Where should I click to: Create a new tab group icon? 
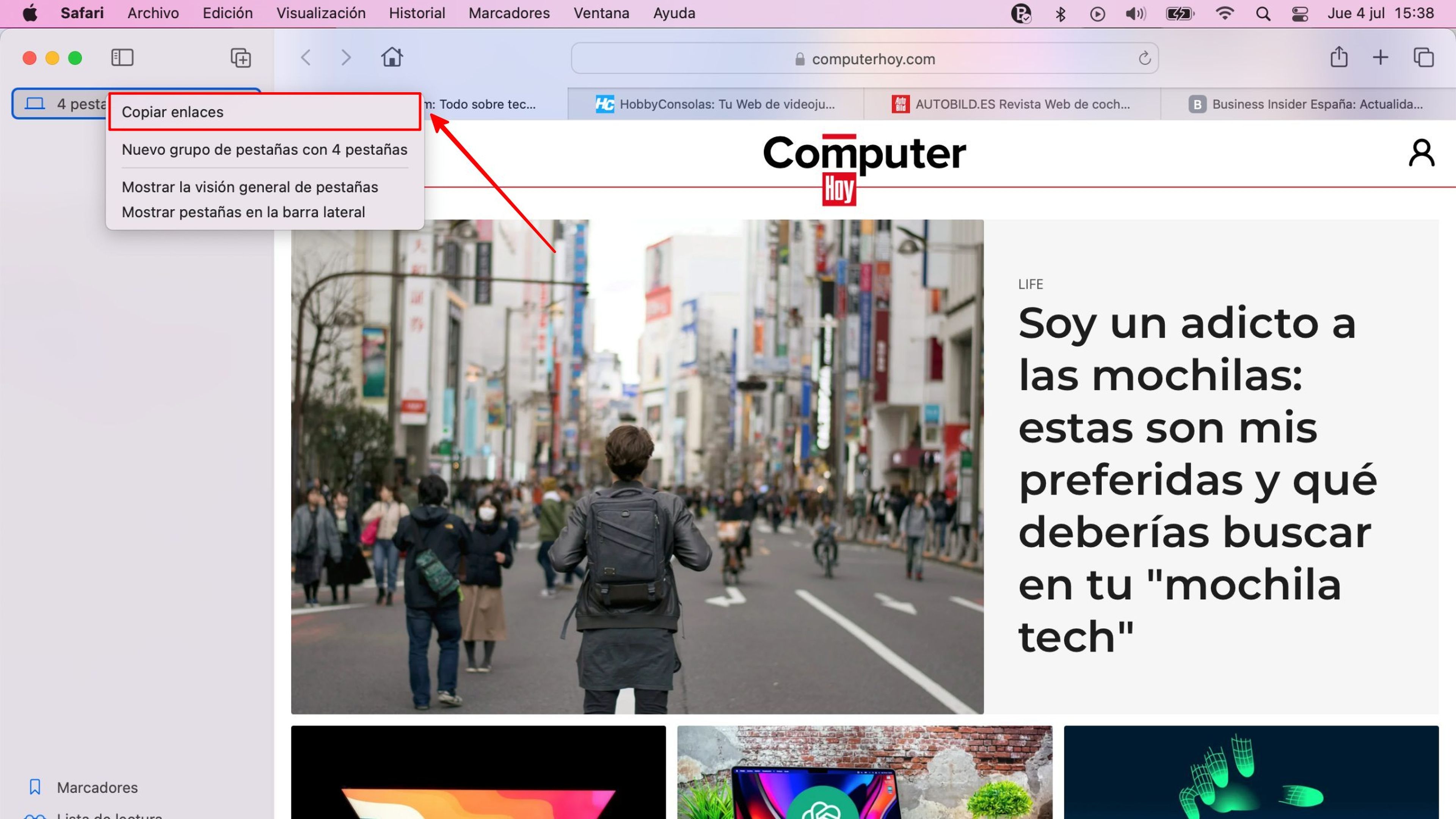241,58
